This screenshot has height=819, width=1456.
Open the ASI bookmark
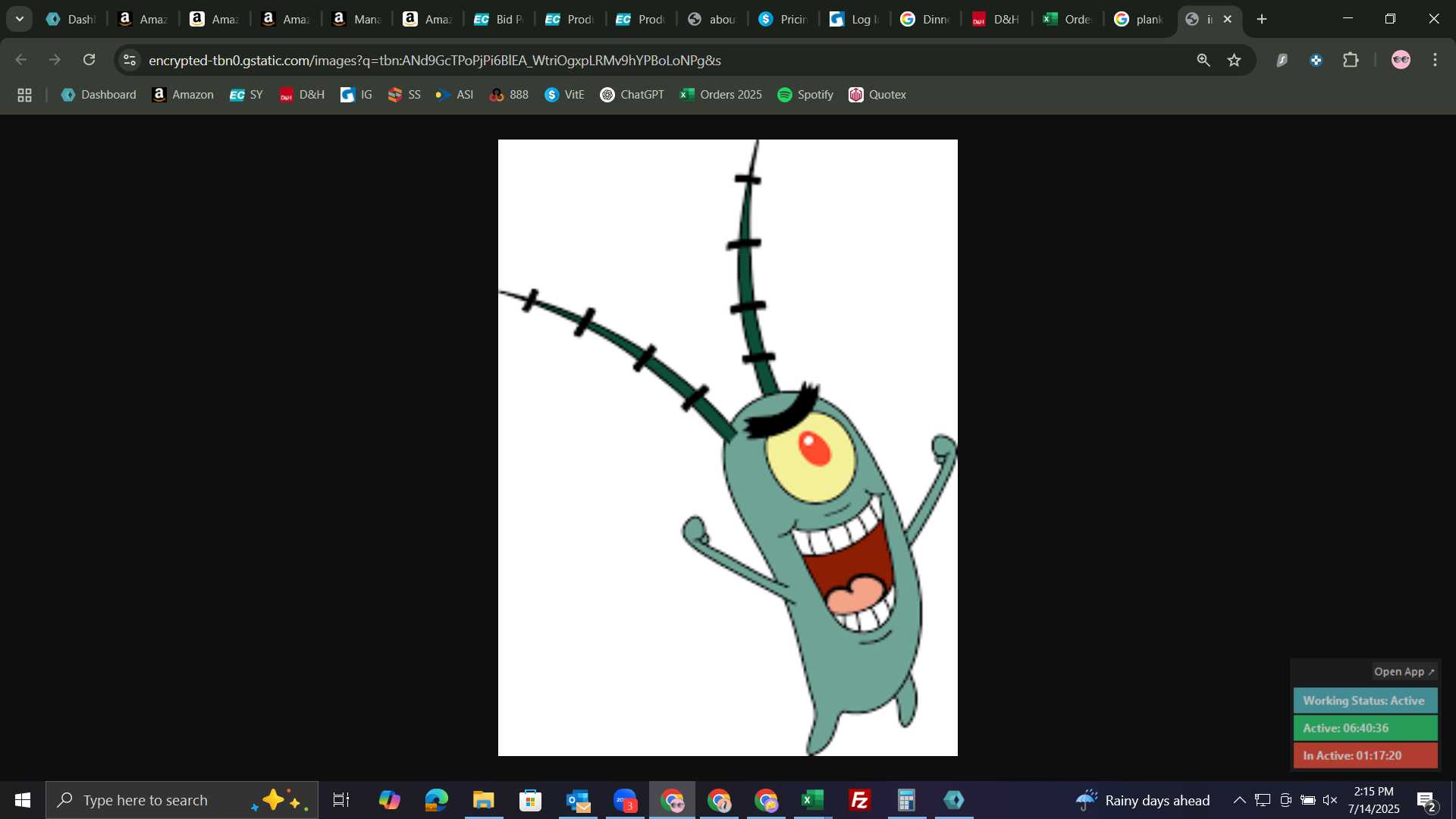tap(455, 95)
